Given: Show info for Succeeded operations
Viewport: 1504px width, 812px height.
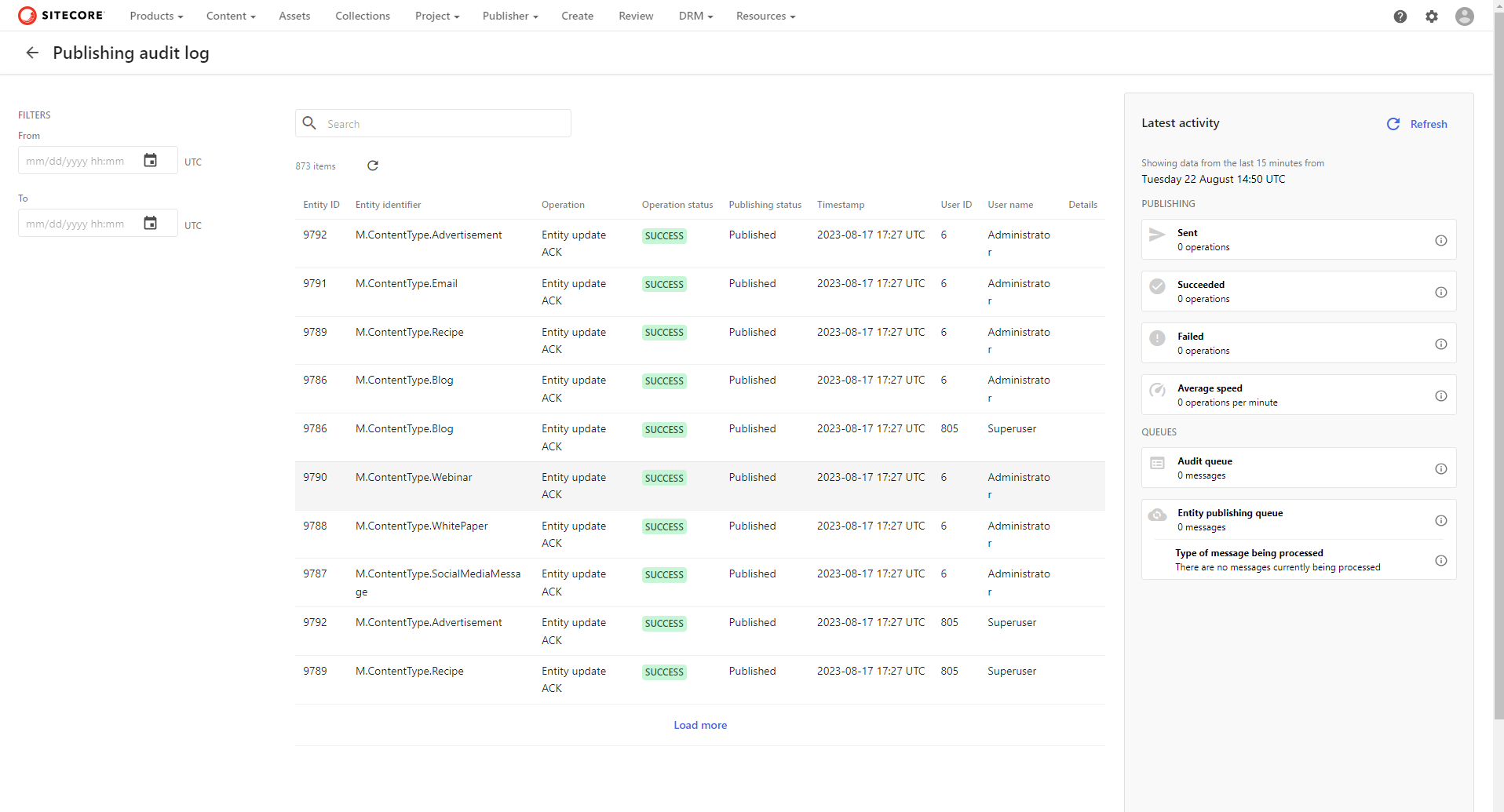Looking at the screenshot, I should pos(1441,292).
